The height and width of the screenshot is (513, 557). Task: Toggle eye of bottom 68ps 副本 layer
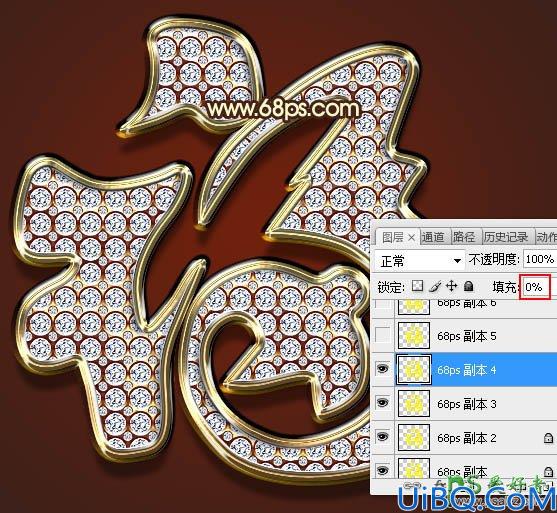(x=382, y=470)
